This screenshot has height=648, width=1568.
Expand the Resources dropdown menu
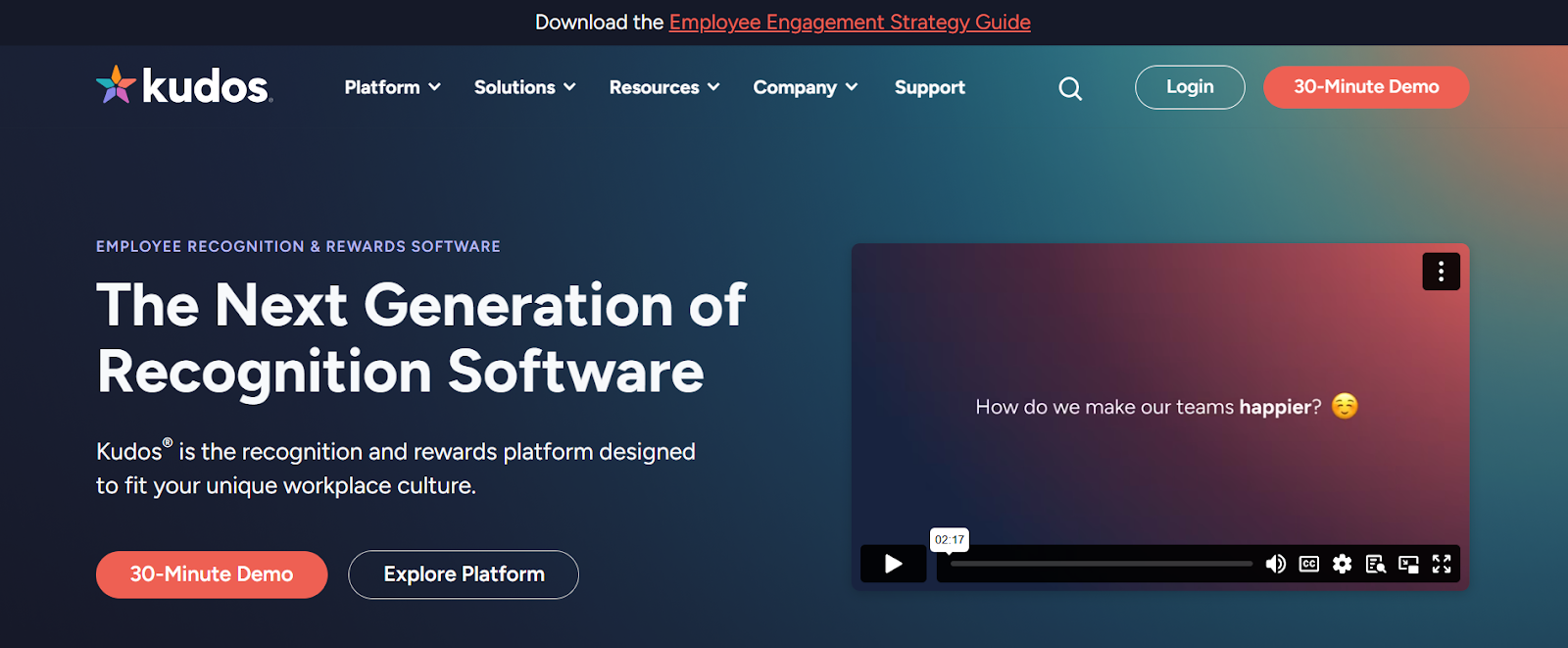[x=664, y=87]
